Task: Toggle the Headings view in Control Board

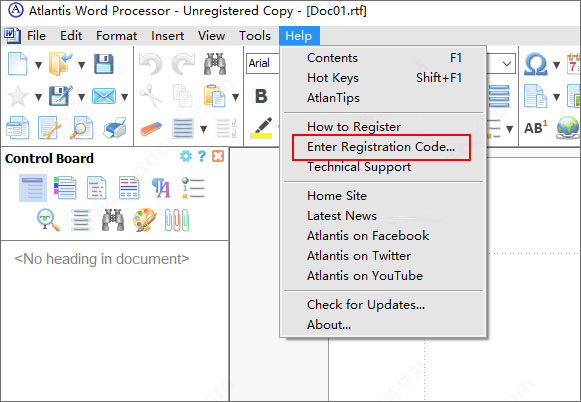Action: [33, 188]
